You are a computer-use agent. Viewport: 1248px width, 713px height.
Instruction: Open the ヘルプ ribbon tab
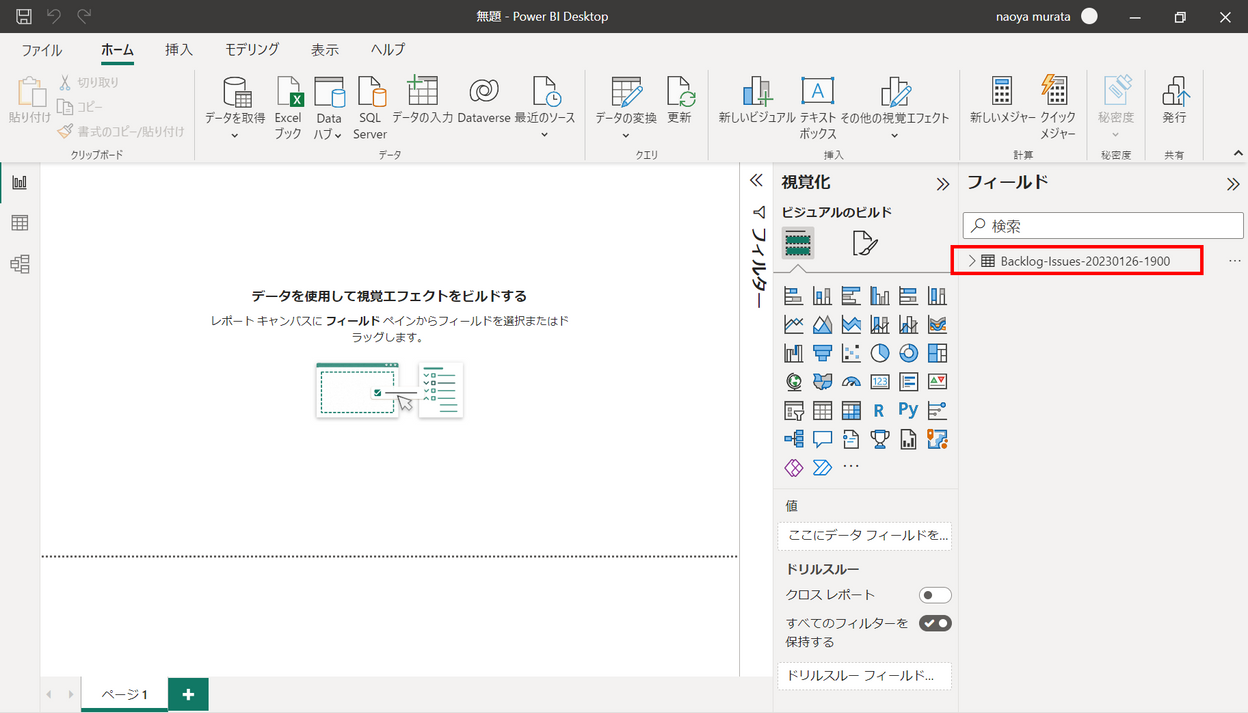[388, 50]
